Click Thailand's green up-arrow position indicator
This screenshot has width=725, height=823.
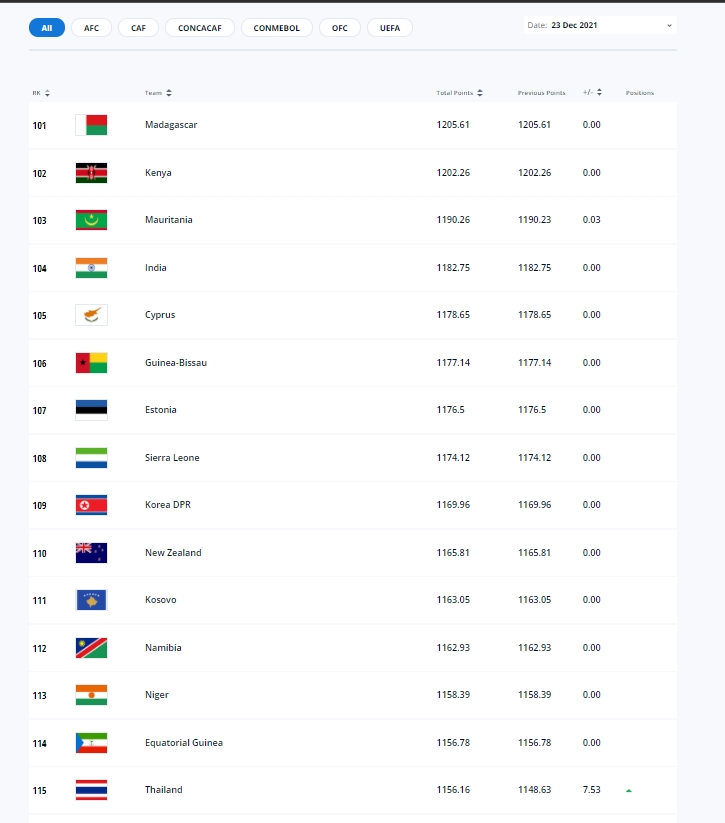[x=628, y=790]
